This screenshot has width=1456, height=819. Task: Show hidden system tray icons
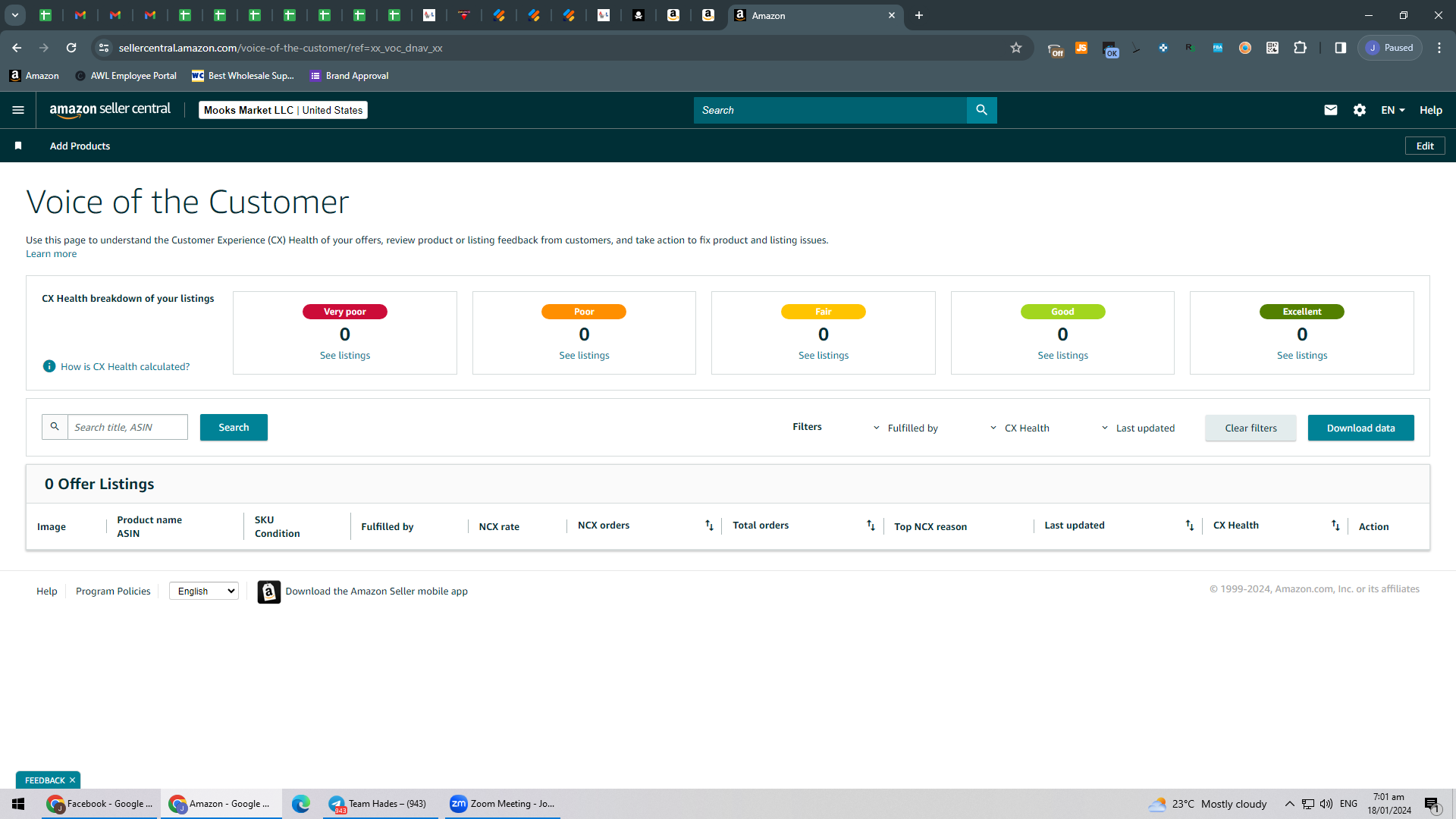coord(1289,804)
